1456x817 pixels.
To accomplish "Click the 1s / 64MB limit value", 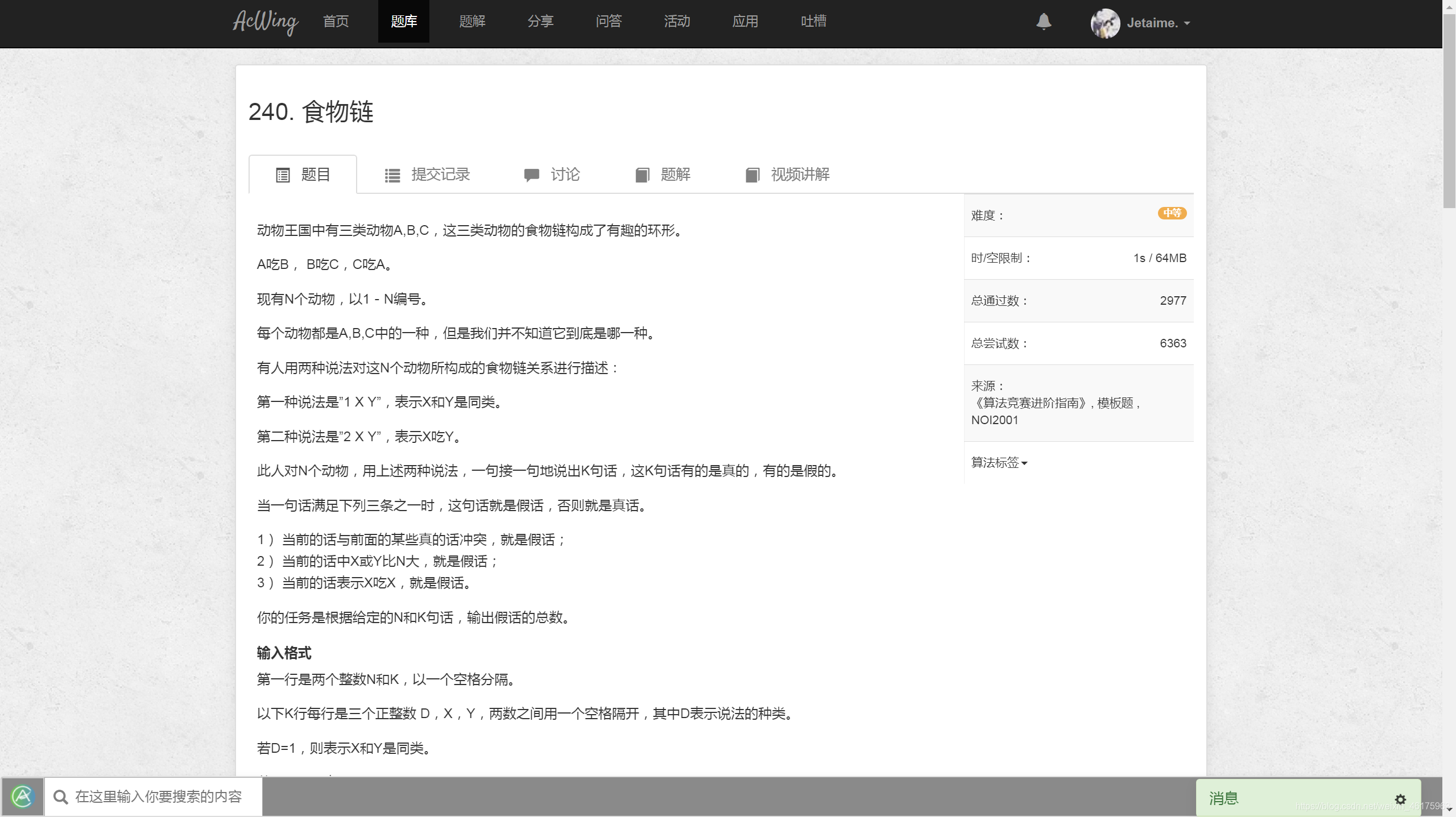I will 1160,258.
